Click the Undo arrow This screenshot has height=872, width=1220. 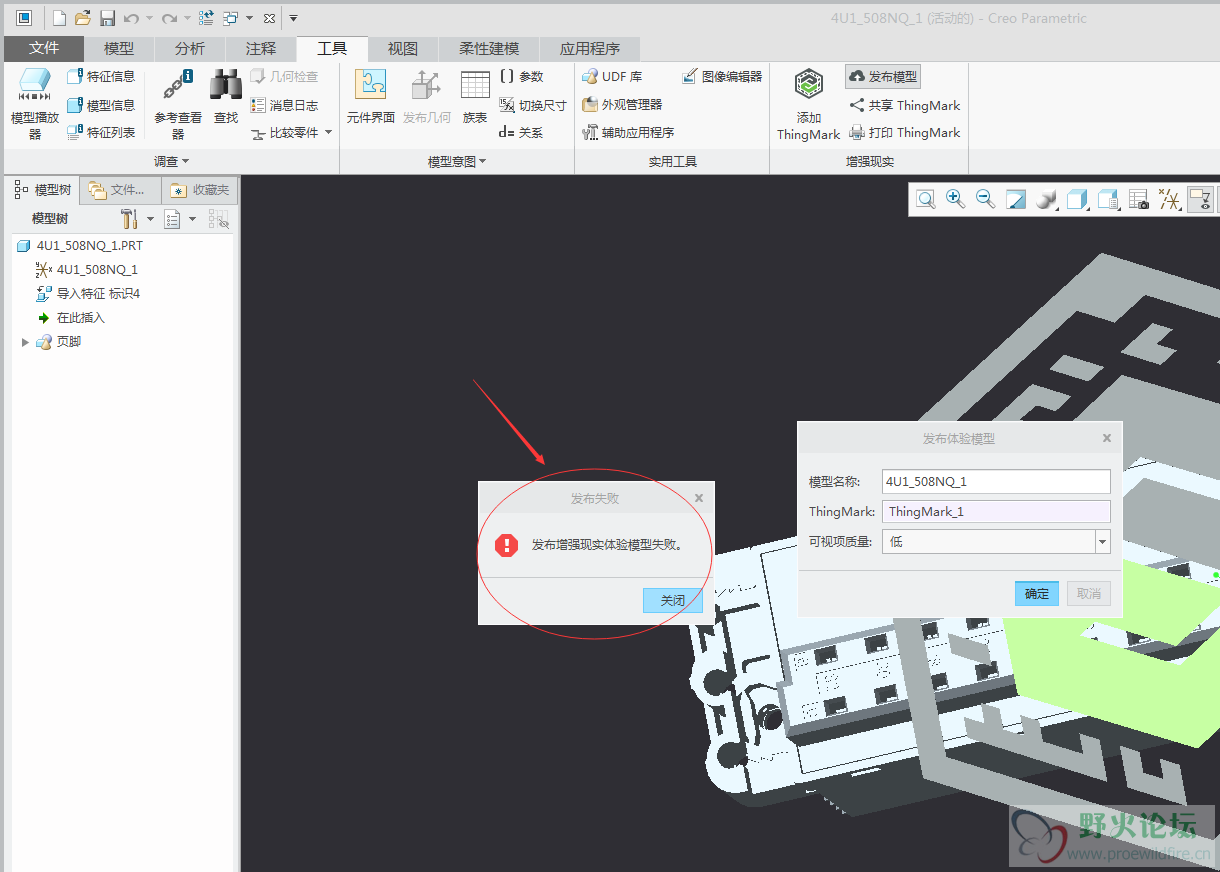point(131,18)
